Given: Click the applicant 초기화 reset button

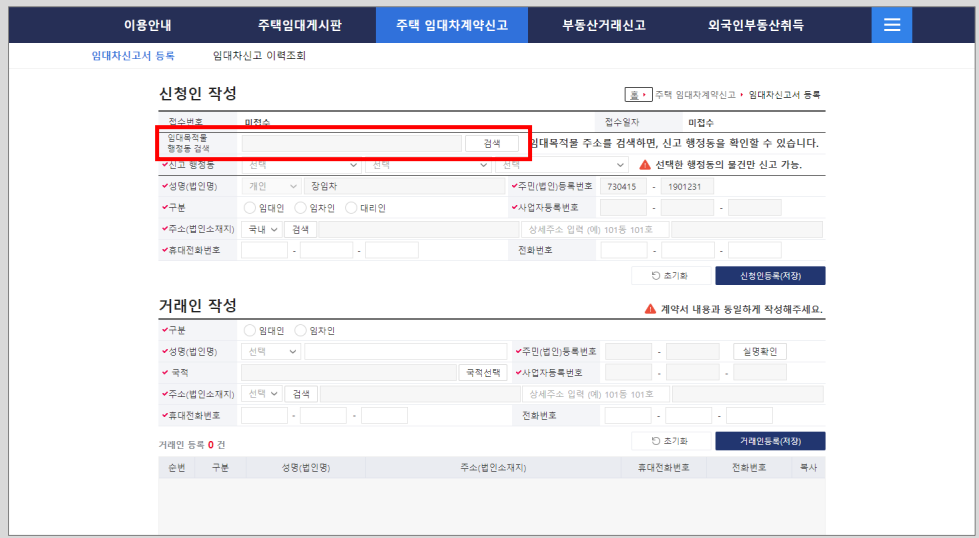Looking at the screenshot, I should [x=671, y=275].
